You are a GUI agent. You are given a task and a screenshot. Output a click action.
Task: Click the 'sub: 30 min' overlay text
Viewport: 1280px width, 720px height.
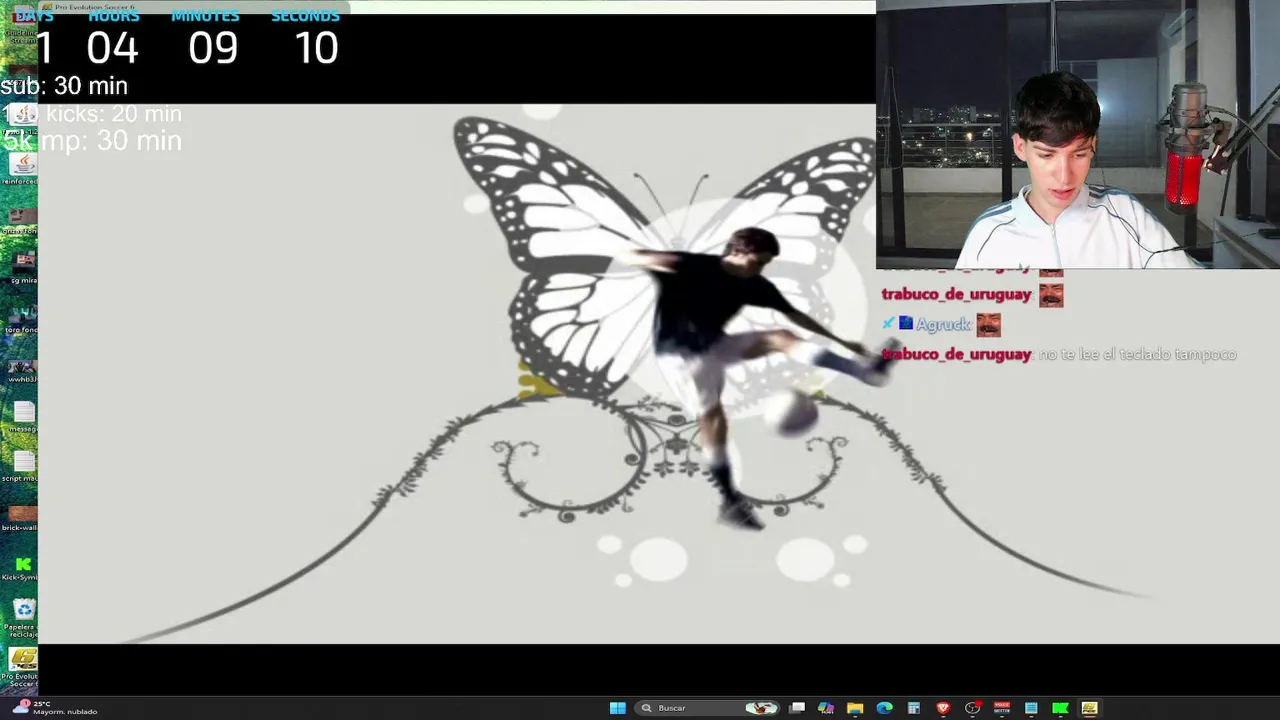point(64,86)
